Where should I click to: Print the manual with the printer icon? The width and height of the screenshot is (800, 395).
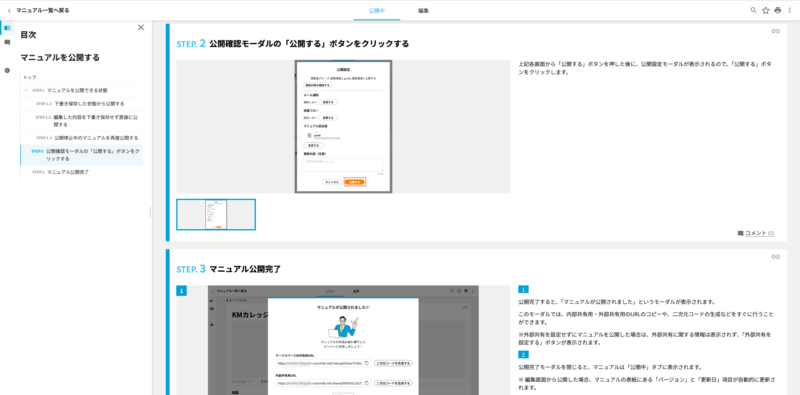click(778, 10)
